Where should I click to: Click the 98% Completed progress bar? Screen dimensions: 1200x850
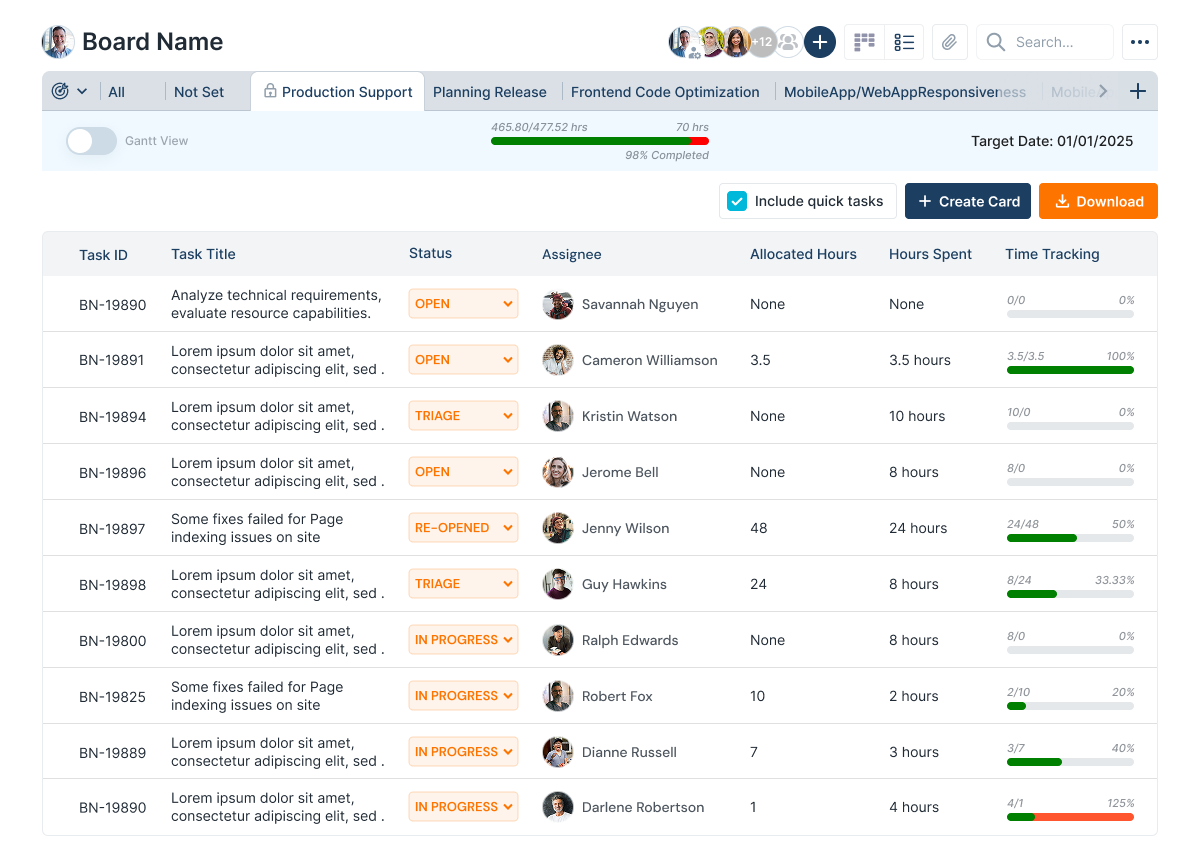pos(600,141)
